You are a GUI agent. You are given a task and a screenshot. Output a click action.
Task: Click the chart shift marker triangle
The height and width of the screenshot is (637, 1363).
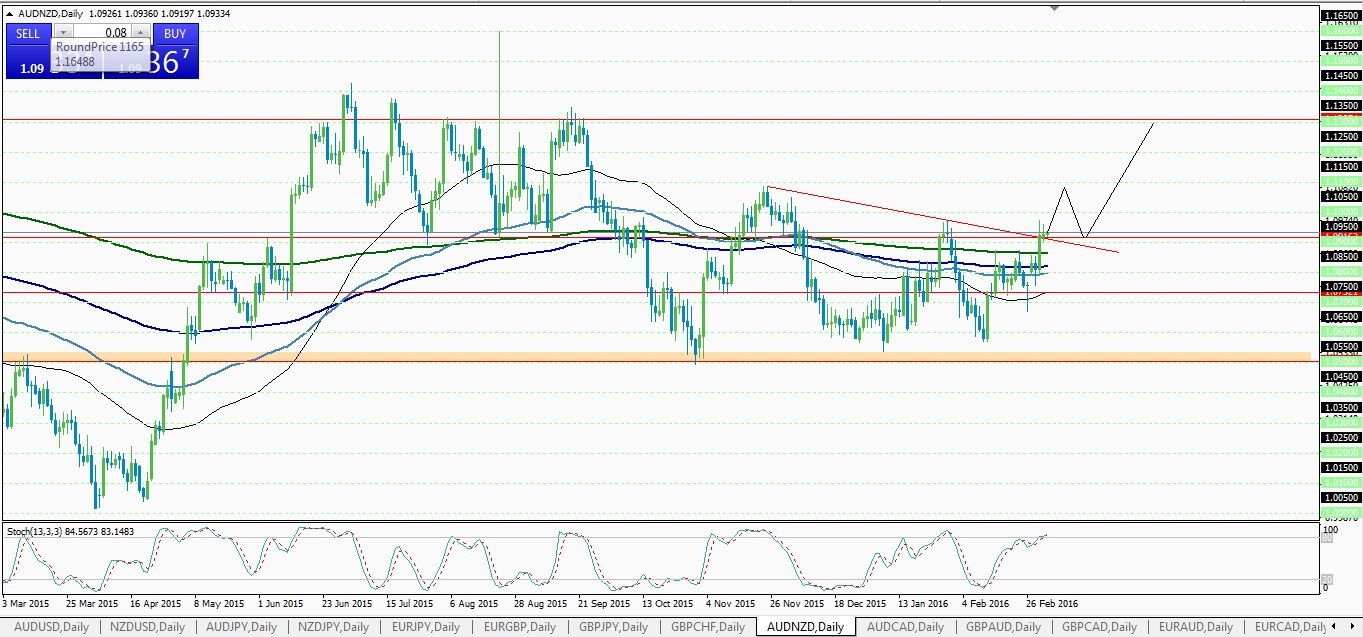click(1054, 8)
